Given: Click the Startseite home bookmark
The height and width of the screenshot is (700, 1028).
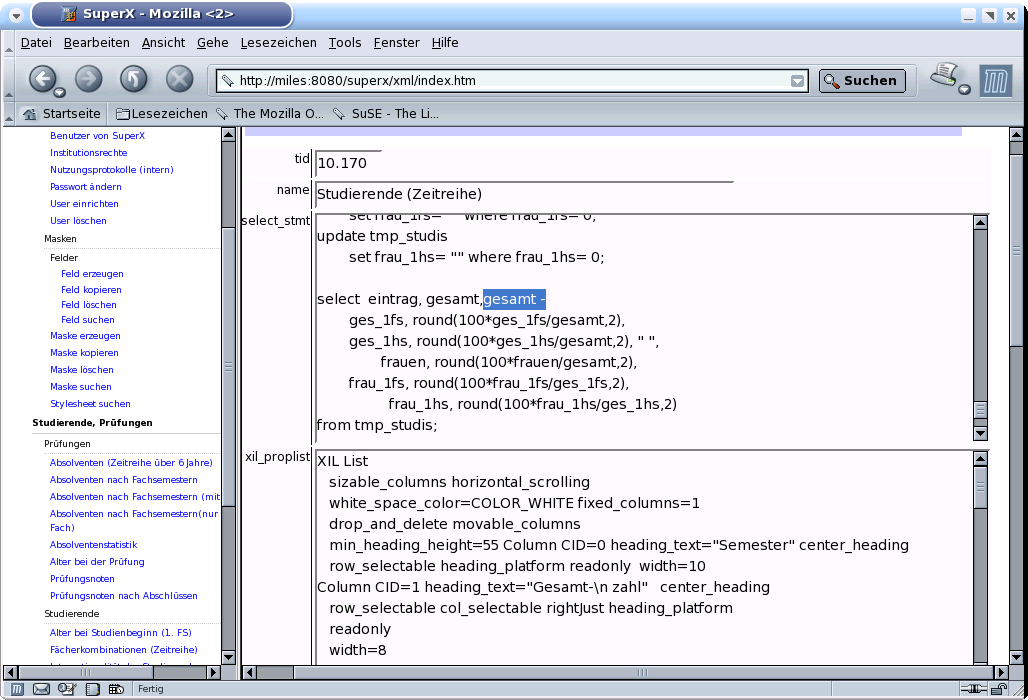Looking at the screenshot, I should (x=62, y=114).
